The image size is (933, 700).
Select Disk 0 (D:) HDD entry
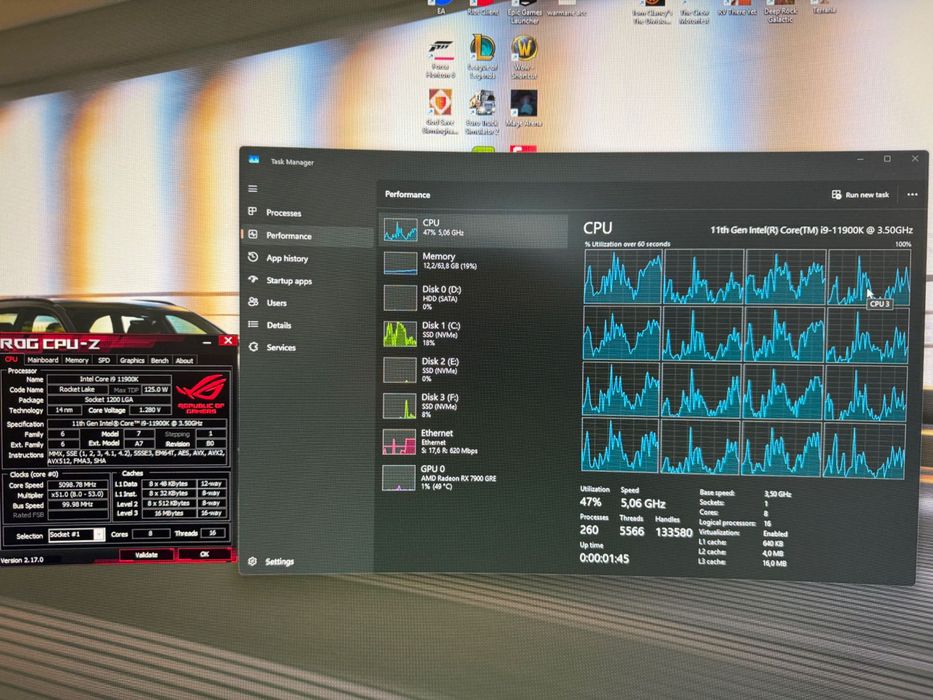[473, 298]
